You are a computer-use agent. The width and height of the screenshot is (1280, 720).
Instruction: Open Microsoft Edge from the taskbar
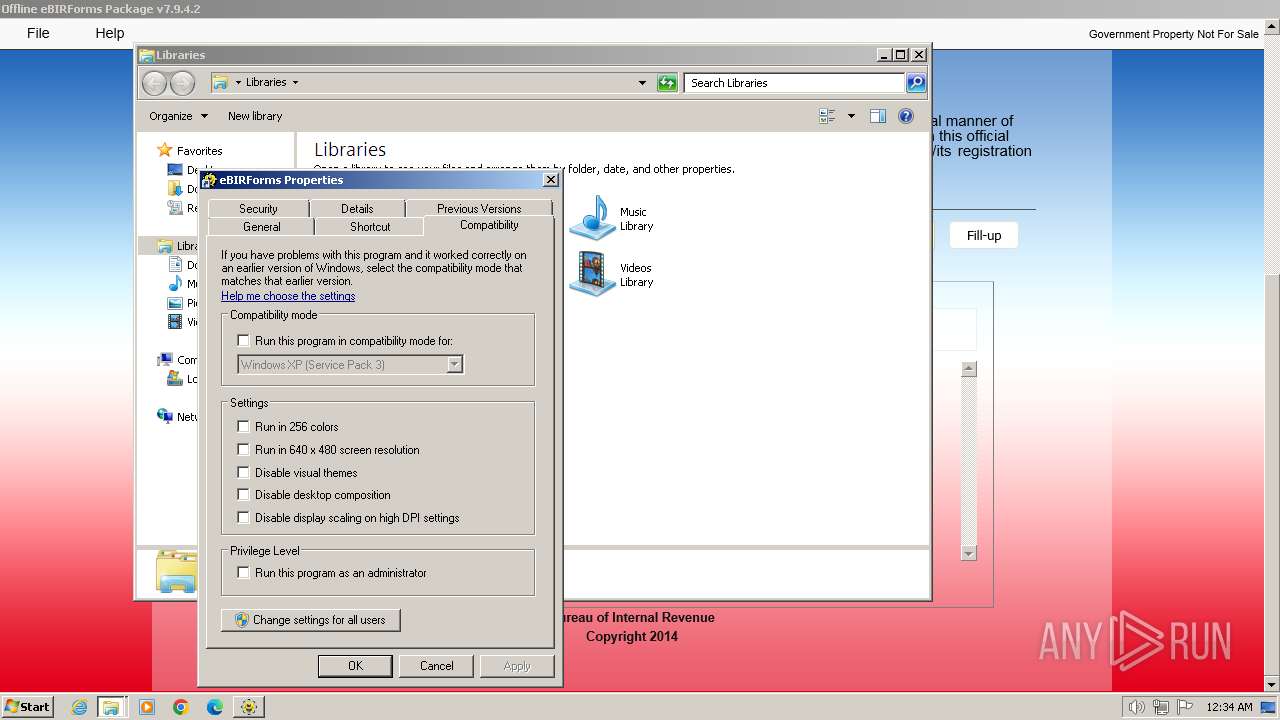[215, 707]
